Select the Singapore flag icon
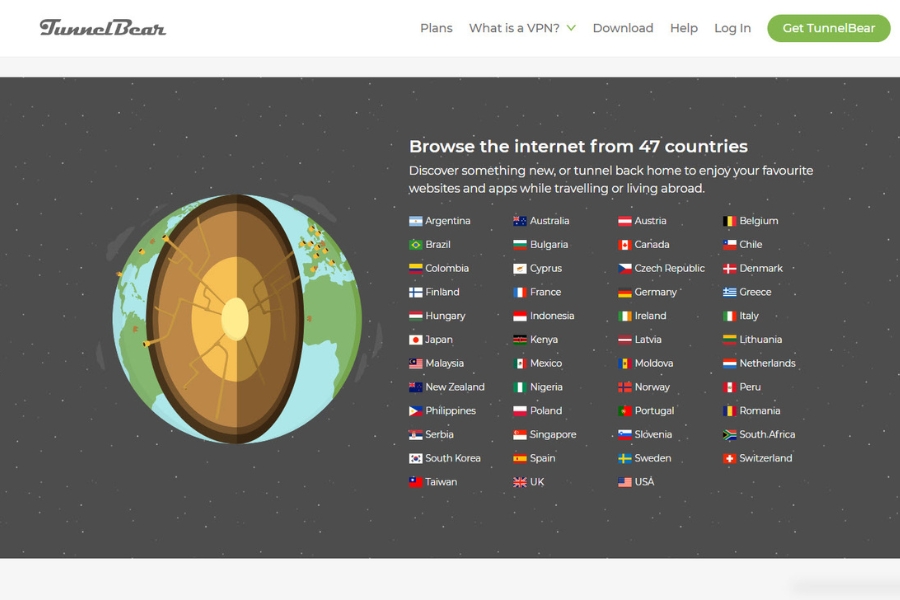900x600 pixels. (x=518, y=434)
